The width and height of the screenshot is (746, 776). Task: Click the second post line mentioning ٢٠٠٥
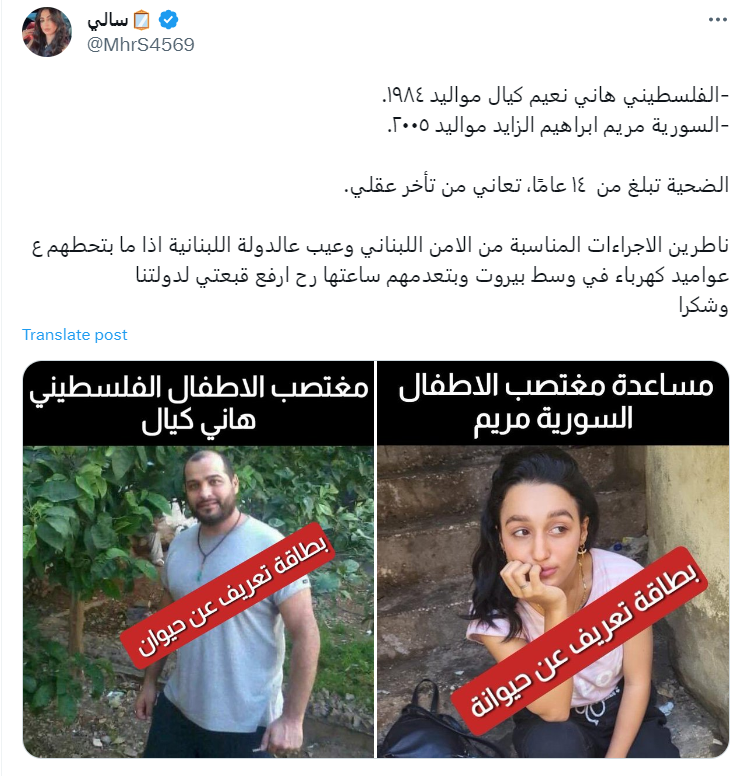click(x=558, y=125)
